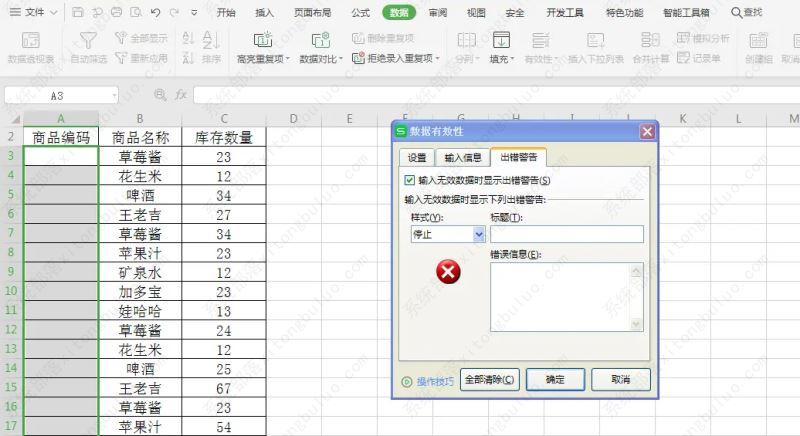Click the 确定 button
This screenshot has width=800, height=436.
(554, 380)
